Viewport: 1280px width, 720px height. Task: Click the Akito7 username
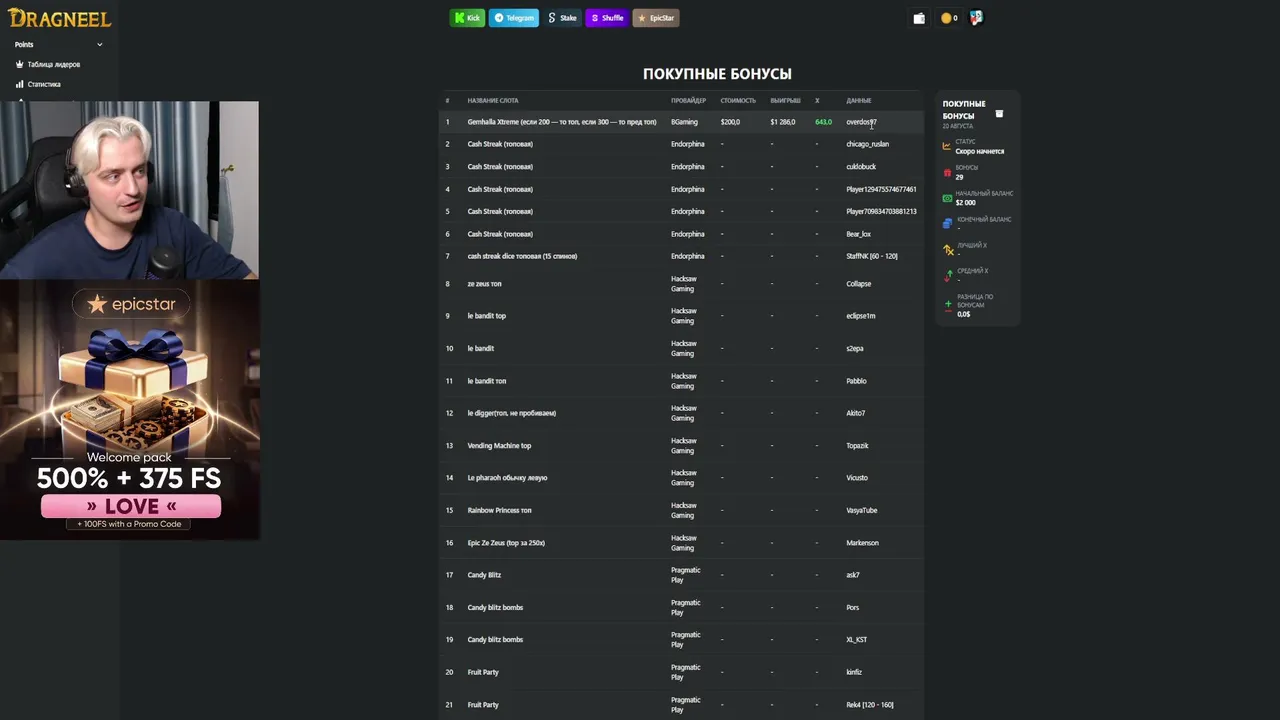tap(855, 413)
